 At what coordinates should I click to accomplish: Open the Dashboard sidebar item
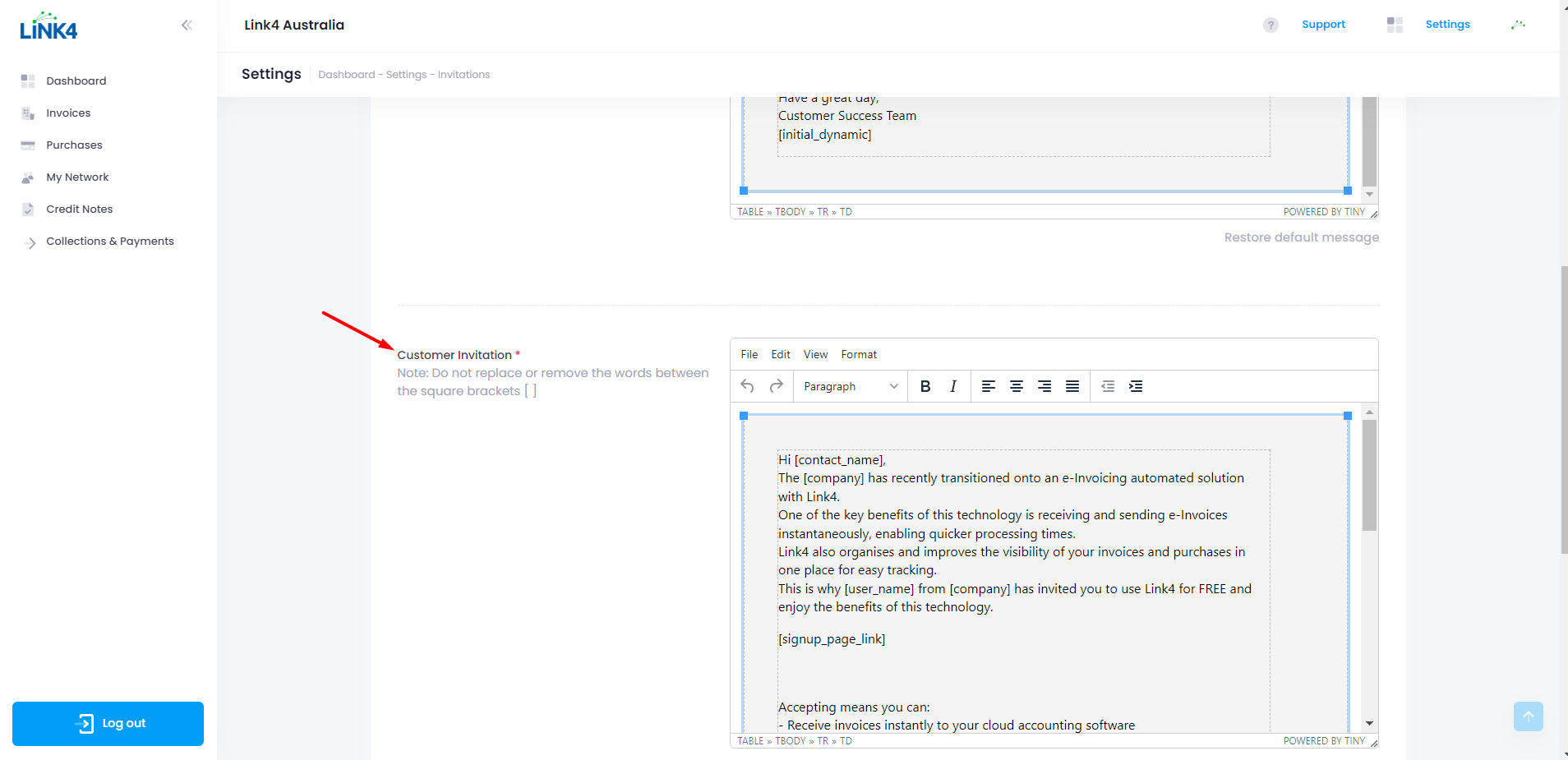pos(76,81)
